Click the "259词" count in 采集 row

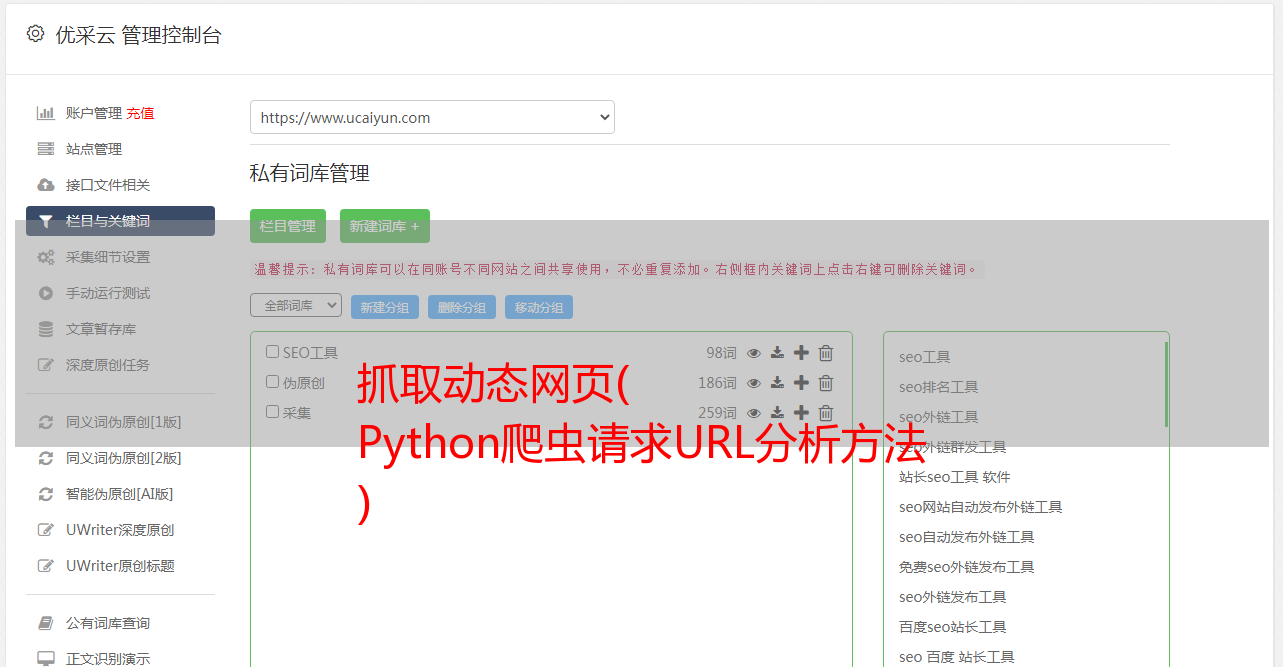[x=717, y=413]
